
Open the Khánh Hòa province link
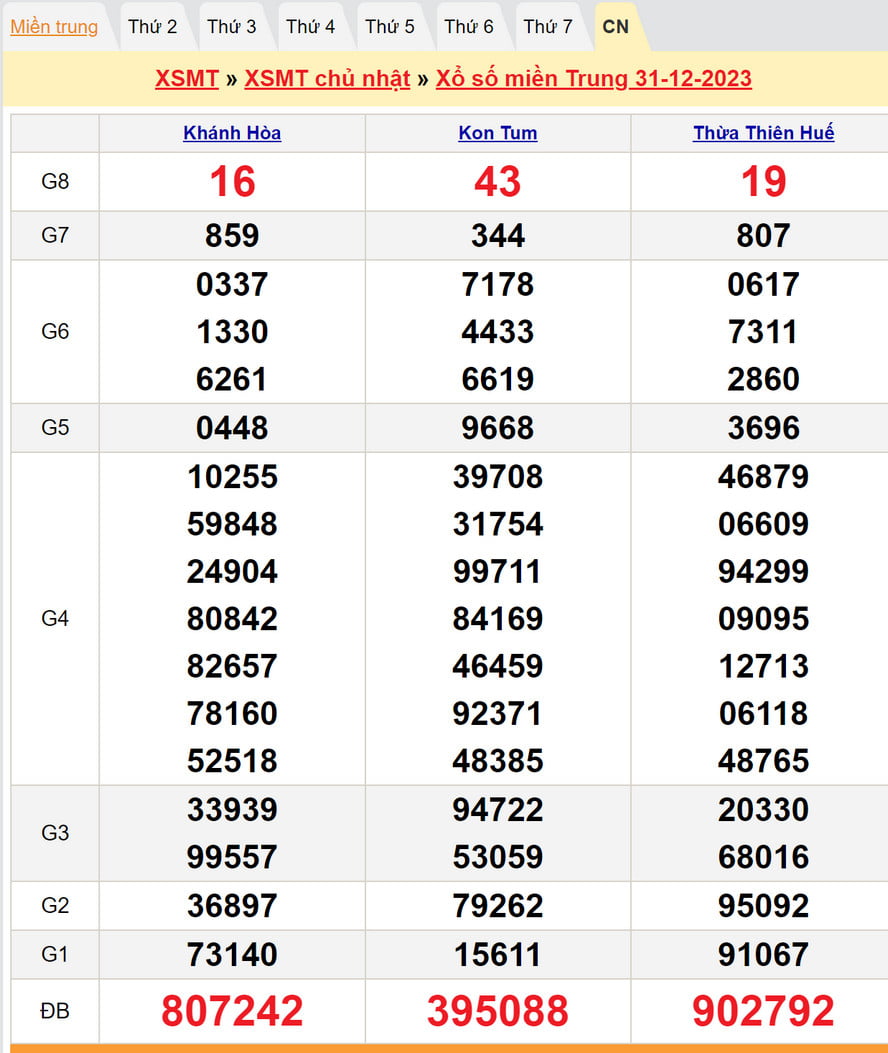[x=232, y=133]
